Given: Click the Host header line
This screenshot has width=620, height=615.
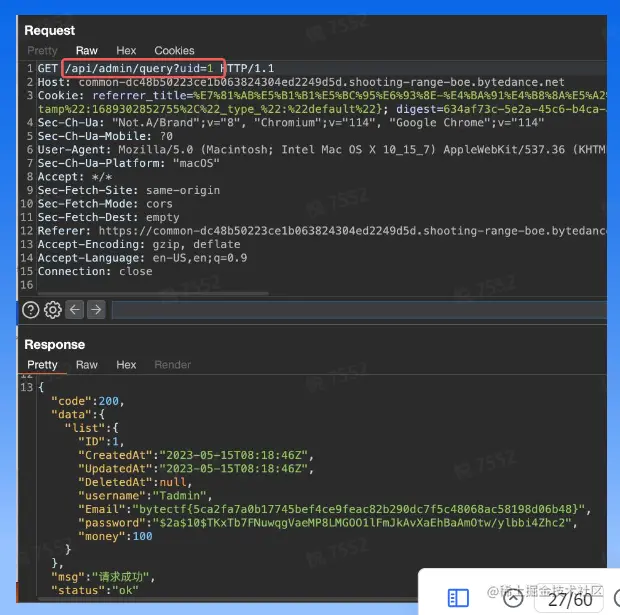Looking at the screenshot, I should (301, 82).
